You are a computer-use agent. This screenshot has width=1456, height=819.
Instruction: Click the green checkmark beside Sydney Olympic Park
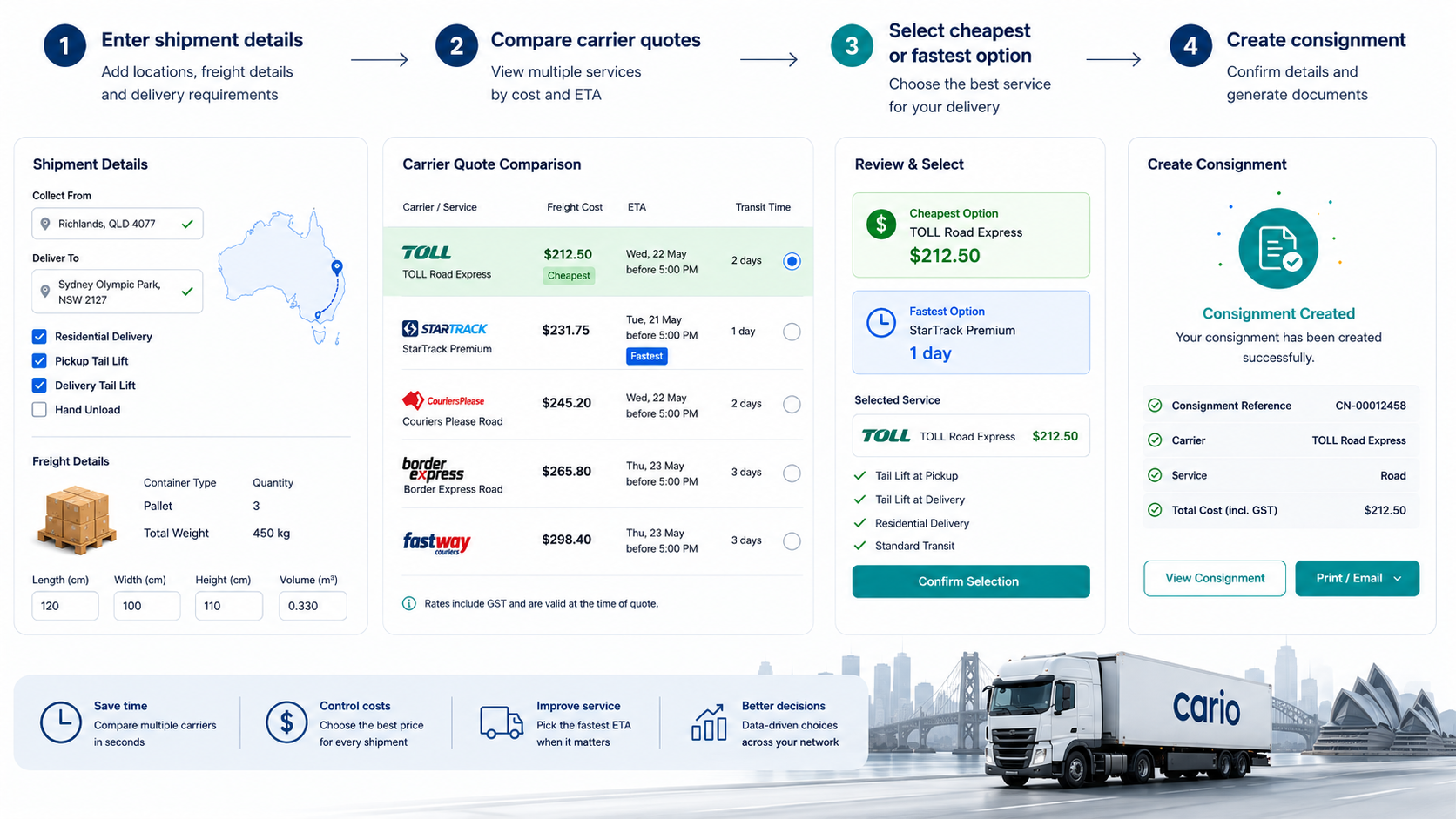click(x=187, y=292)
